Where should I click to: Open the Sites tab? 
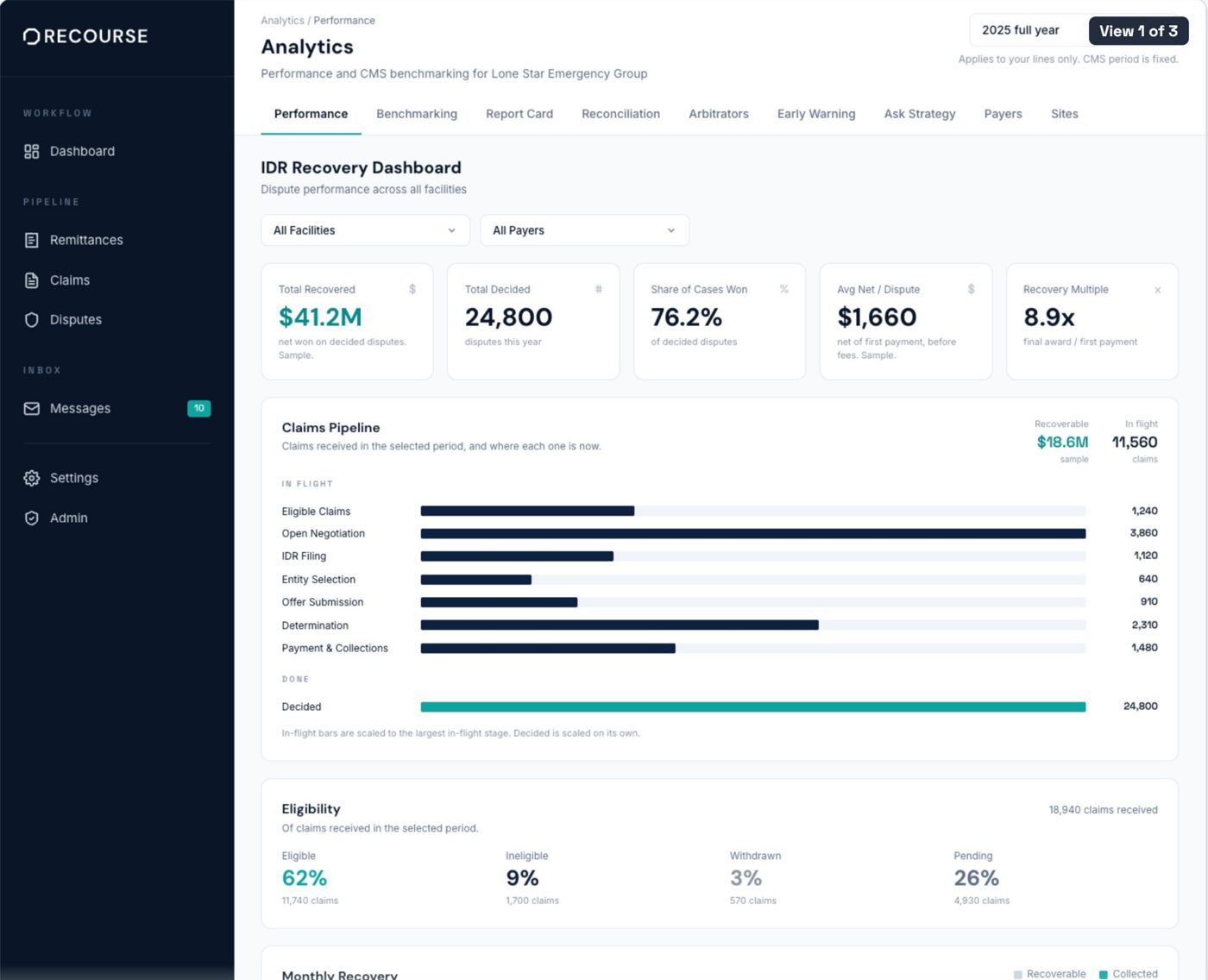pos(1065,114)
